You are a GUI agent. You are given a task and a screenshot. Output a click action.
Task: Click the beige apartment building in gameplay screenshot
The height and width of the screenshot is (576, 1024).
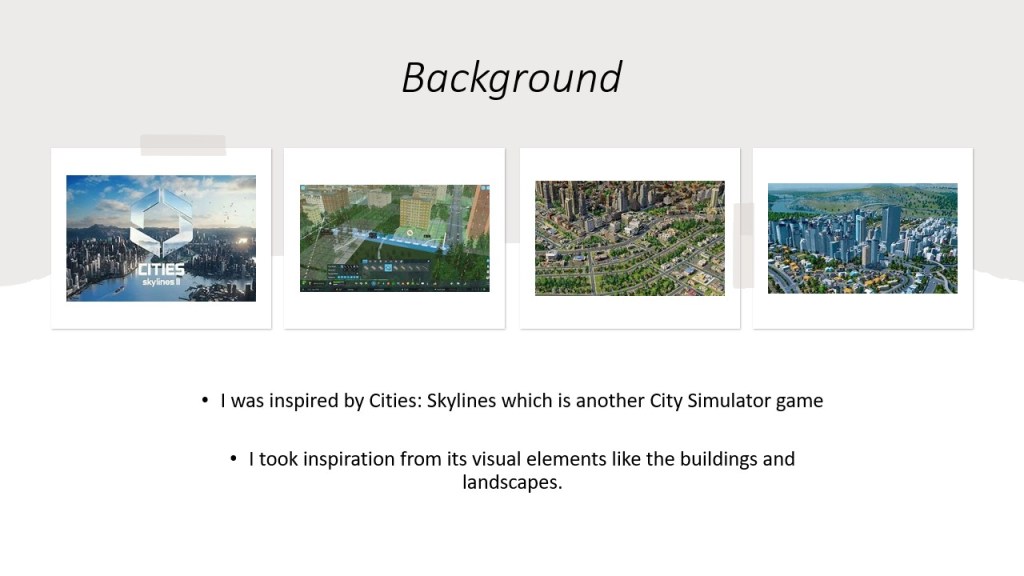(415, 212)
